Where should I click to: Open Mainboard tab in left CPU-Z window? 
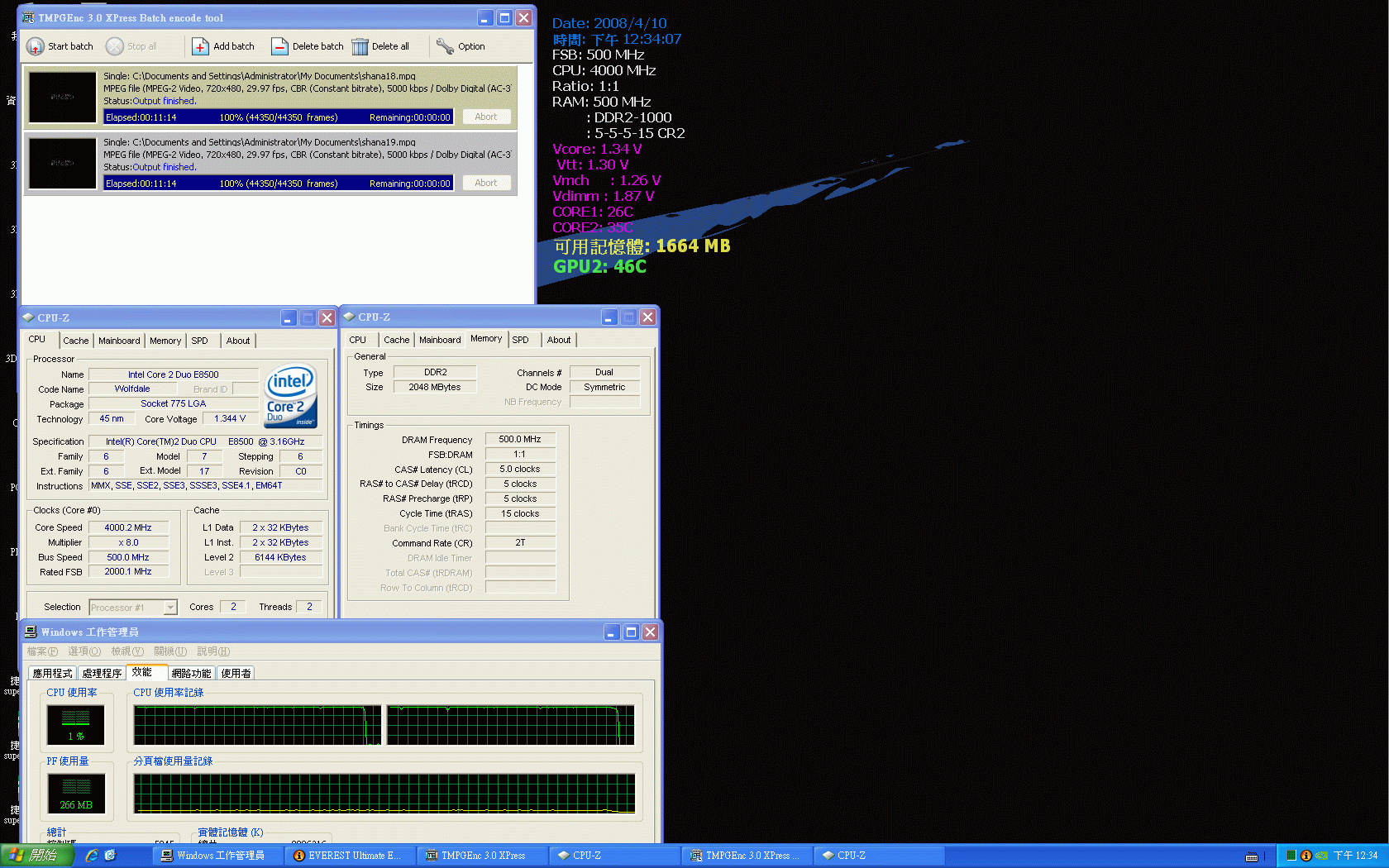pos(119,341)
